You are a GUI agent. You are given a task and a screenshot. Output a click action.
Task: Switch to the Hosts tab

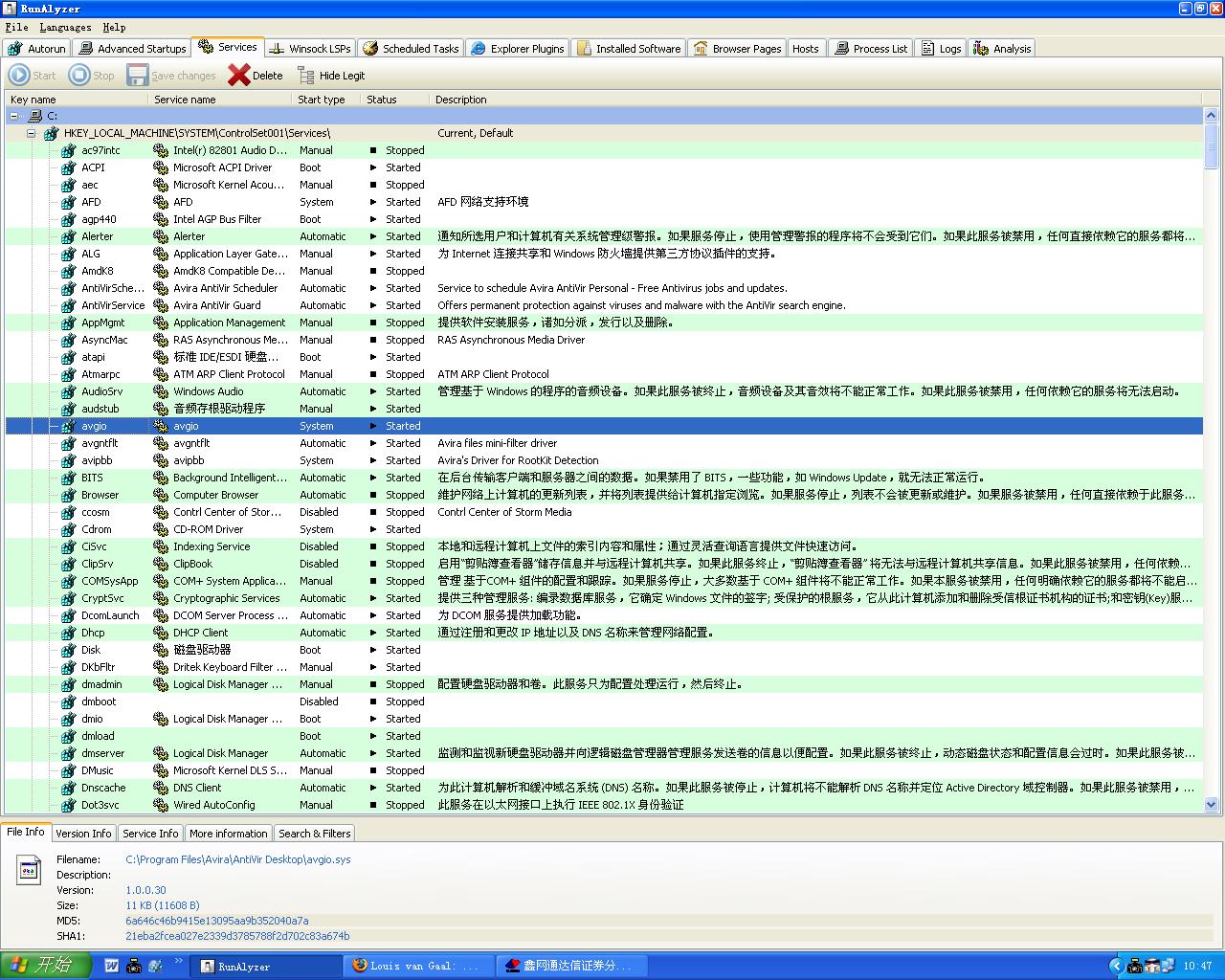coord(806,49)
